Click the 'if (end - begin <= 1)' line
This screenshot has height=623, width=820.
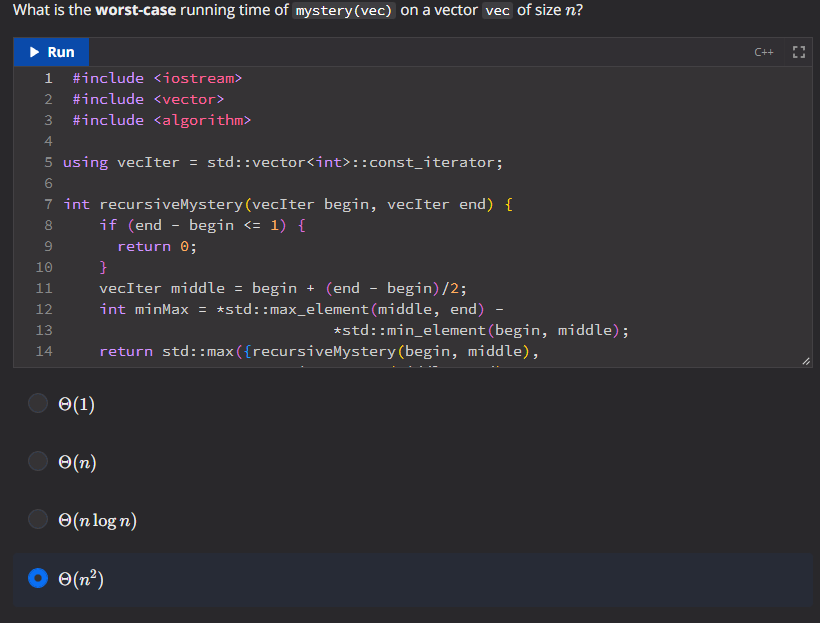click(x=202, y=225)
